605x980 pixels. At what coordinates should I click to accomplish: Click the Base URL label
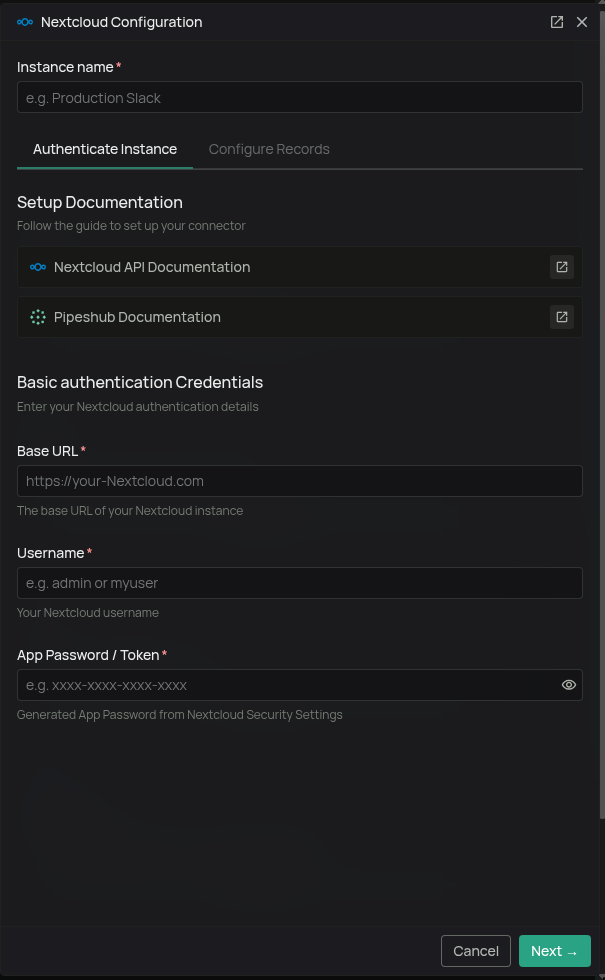(x=48, y=451)
